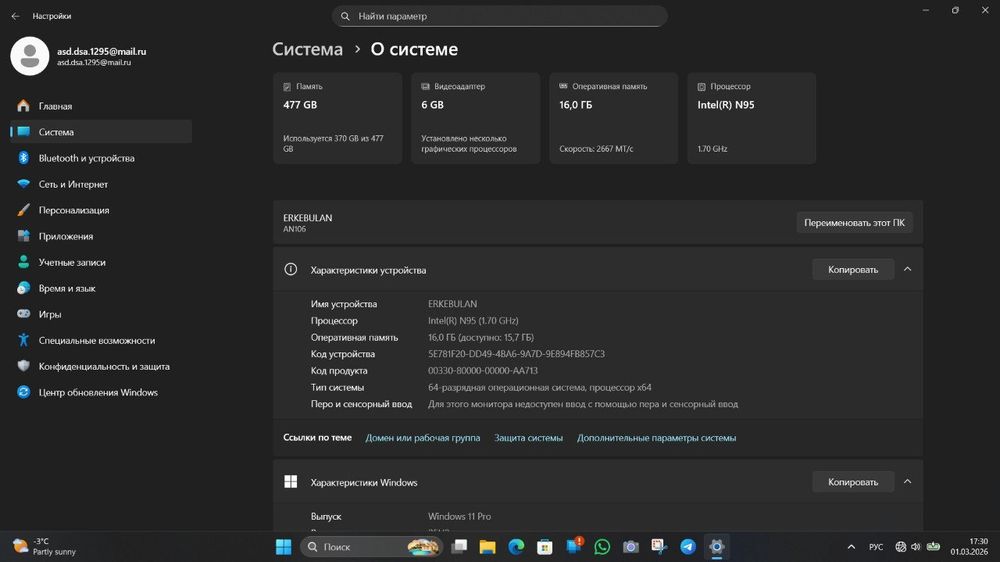Click the Специальные возможности accessibility icon
This screenshot has height=562, width=1000.
[x=24, y=340]
